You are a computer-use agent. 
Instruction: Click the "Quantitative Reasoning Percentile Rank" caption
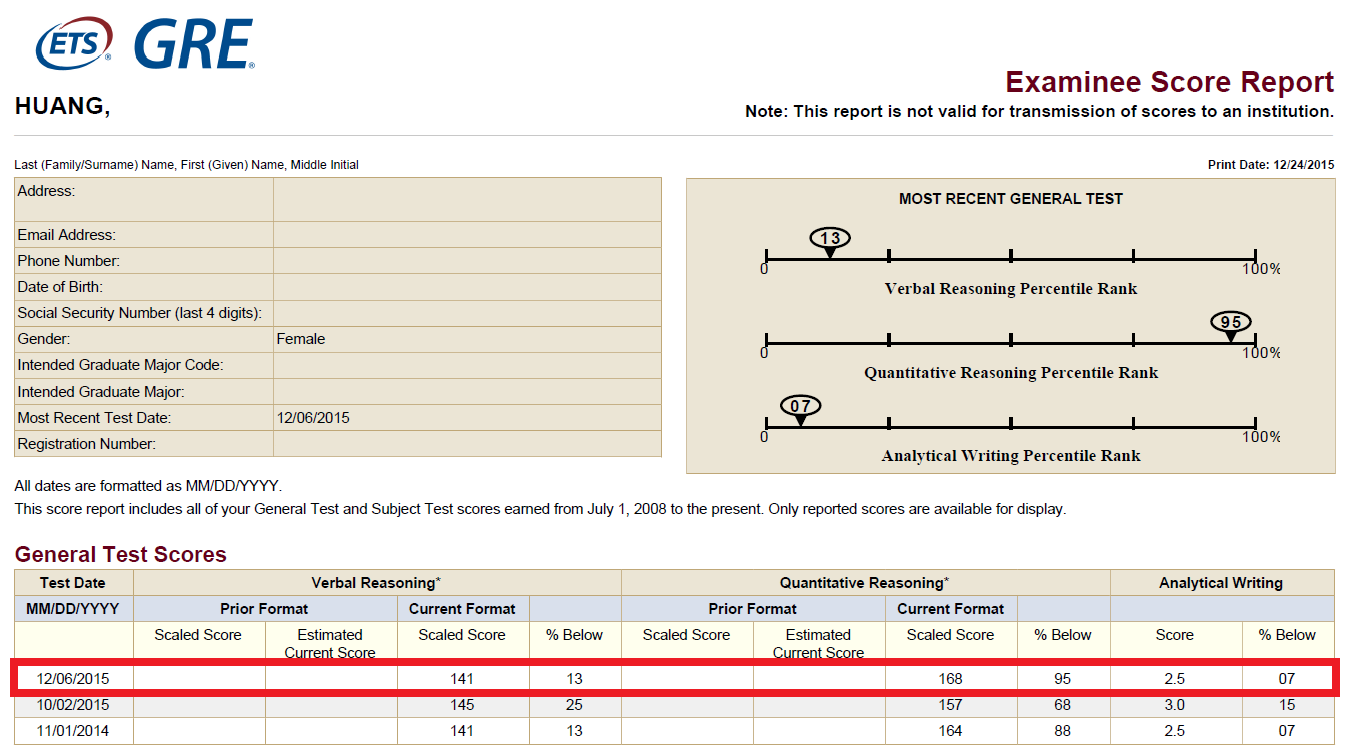tap(1011, 373)
